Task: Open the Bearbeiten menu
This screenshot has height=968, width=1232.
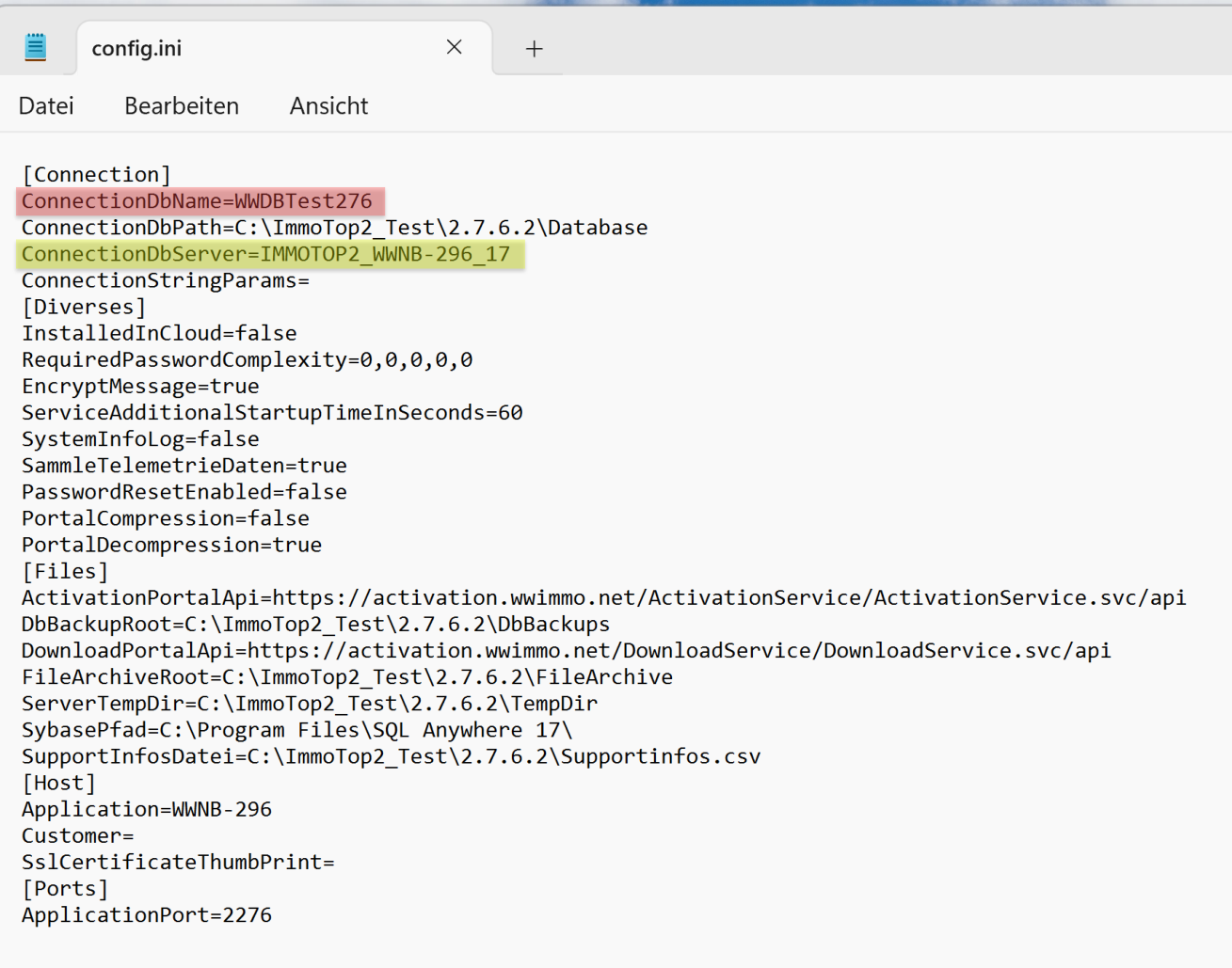Action: click(182, 105)
